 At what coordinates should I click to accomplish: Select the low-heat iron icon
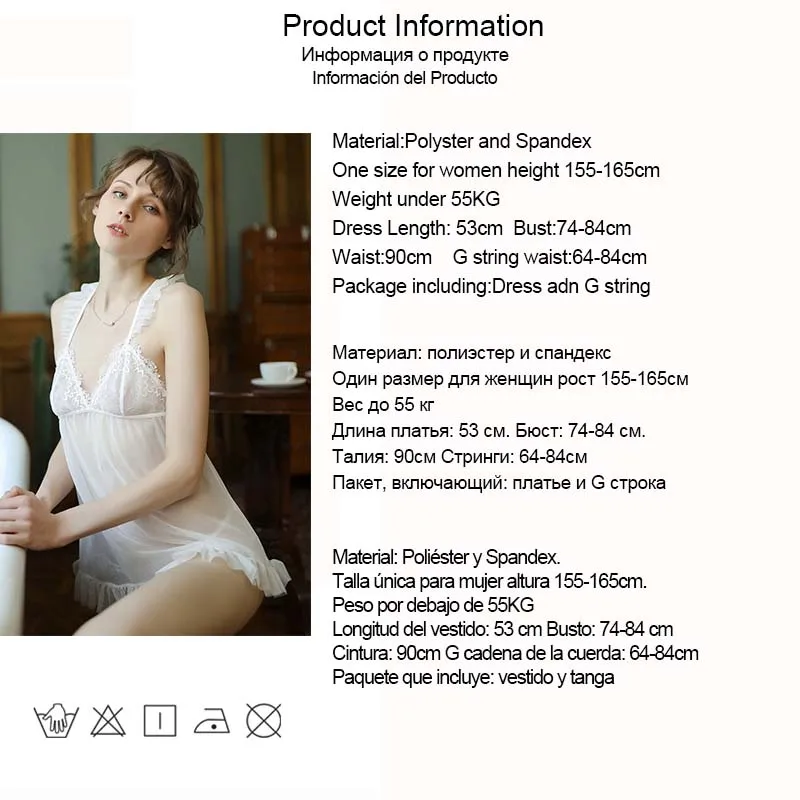click(x=212, y=721)
